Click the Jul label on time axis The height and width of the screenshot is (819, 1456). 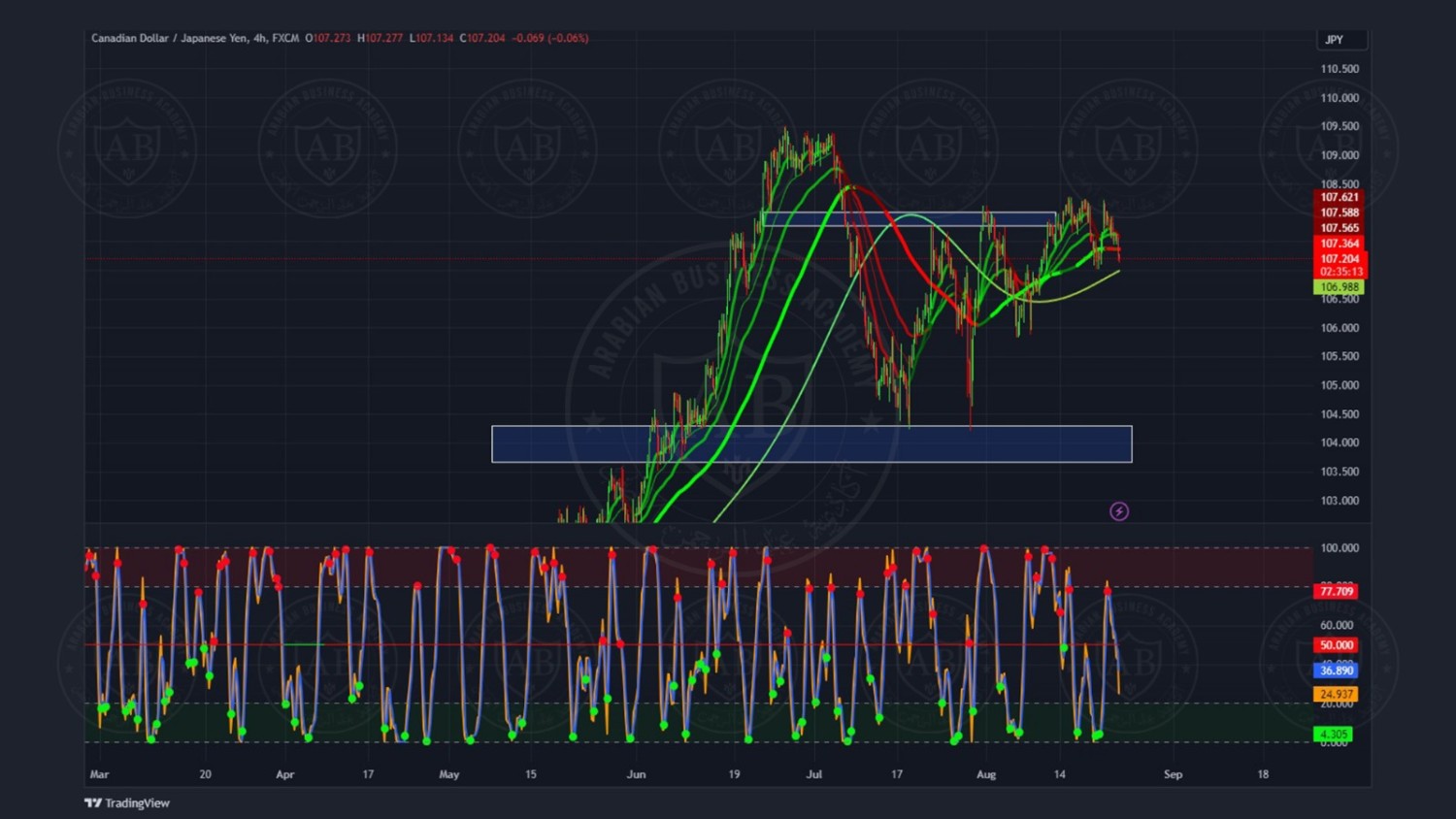[813, 774]
